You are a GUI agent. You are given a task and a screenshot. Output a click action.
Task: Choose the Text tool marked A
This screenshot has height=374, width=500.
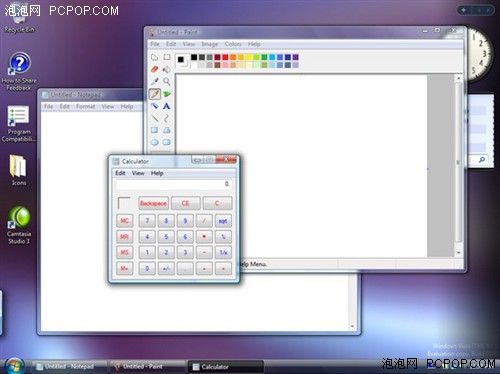tap(167, 106)
